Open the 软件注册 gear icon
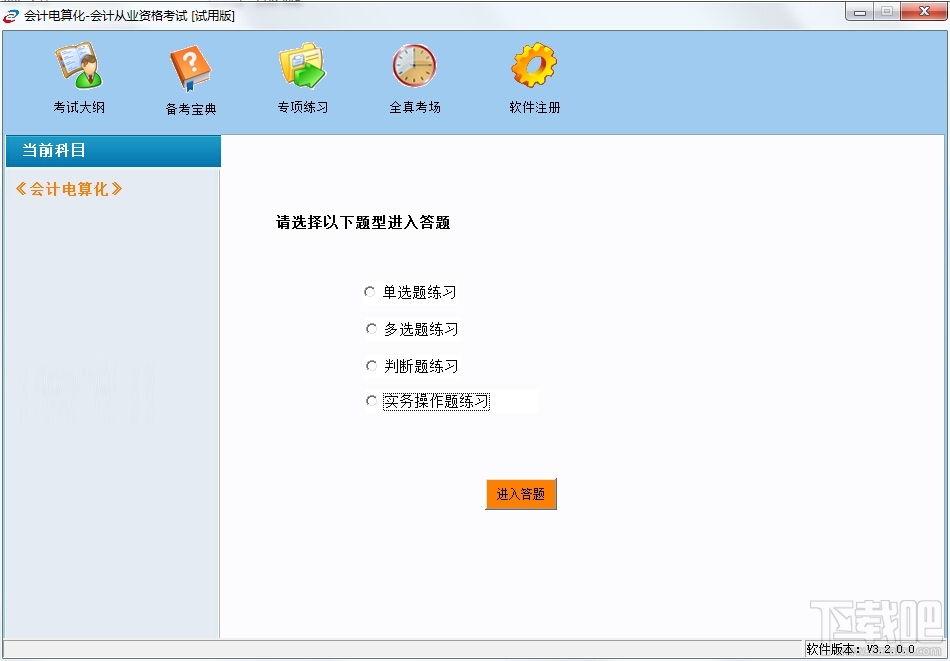This screenshot has height=661, width=950. click(x=534, y=65)
